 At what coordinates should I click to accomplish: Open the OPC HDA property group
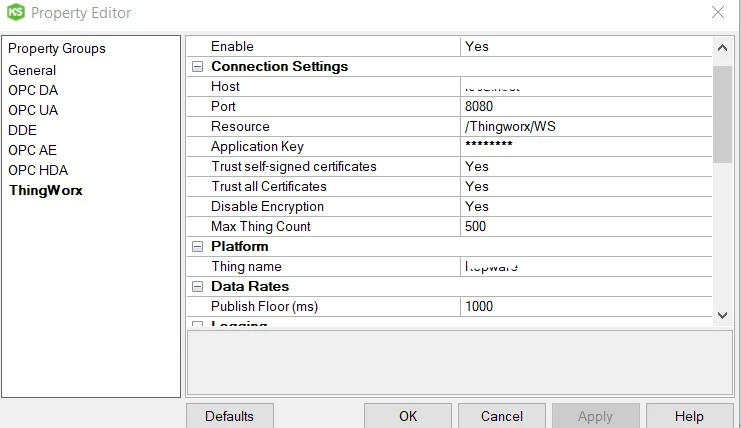tap(38, 170)
